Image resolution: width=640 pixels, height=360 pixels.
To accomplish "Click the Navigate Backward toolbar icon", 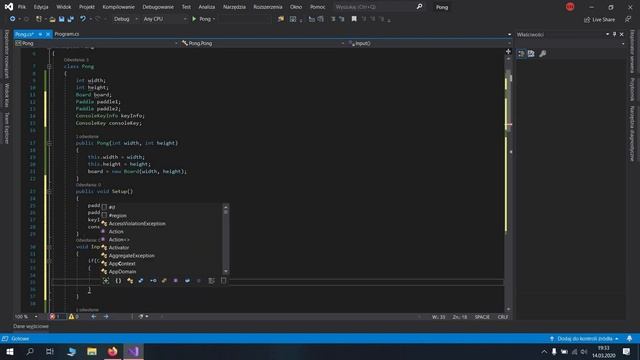I will click(x=13, y=19).
